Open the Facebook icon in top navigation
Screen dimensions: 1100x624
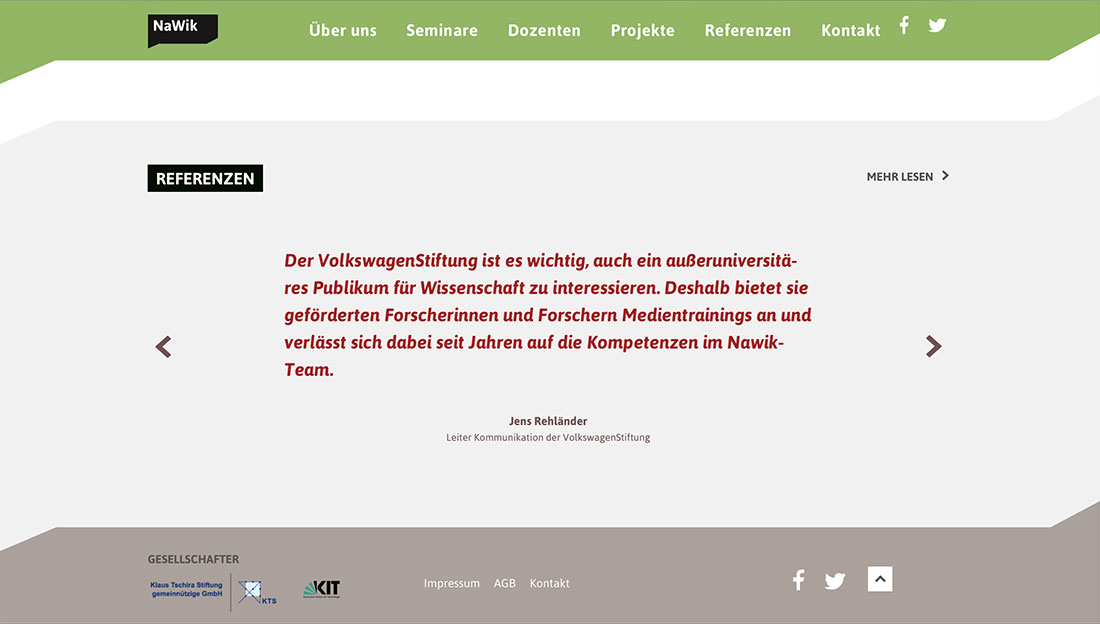coord(904,26)
